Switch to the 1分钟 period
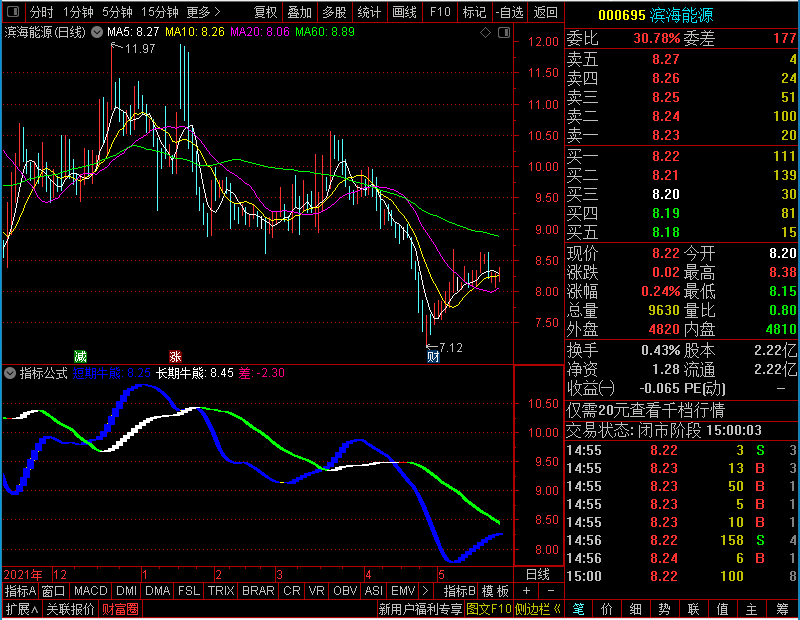This screenshot has height=620, width=800. (78, 12)
